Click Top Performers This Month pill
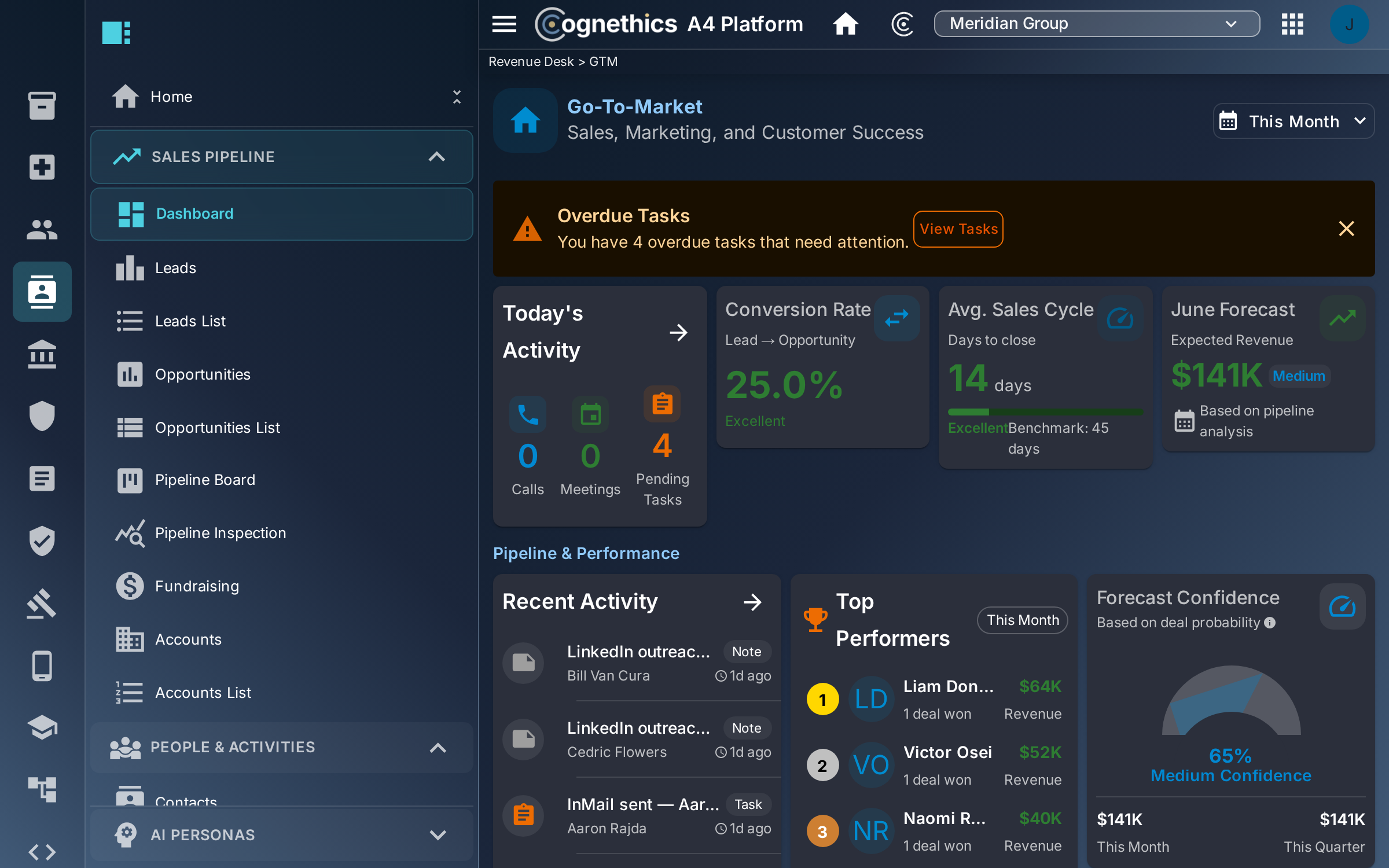1389x868 pixels. tap(1023, 620)
